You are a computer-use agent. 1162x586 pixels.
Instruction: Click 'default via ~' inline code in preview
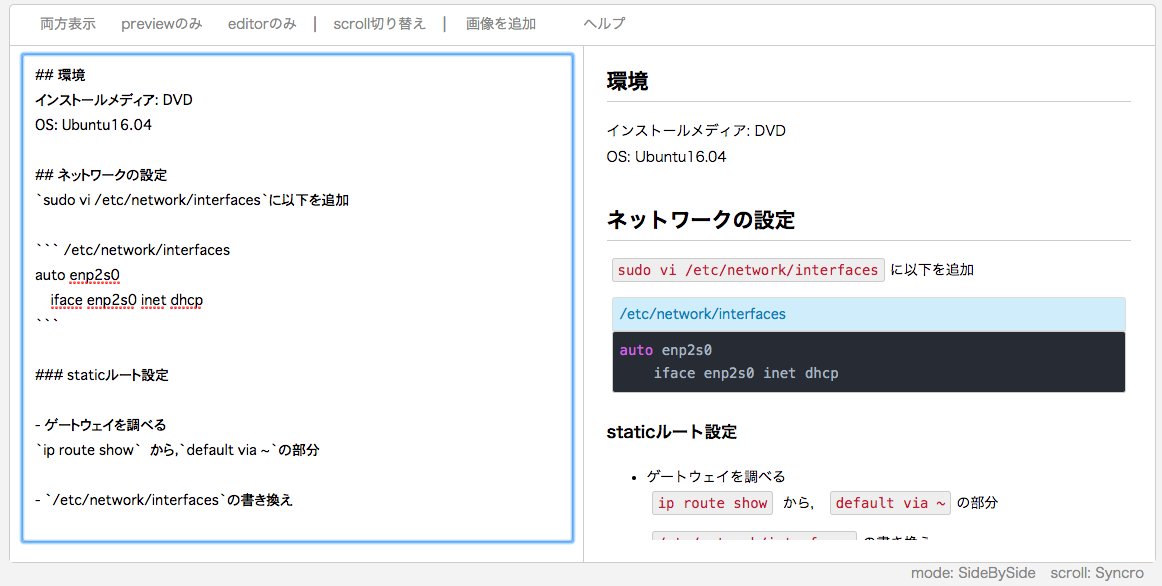coord(890,503)
